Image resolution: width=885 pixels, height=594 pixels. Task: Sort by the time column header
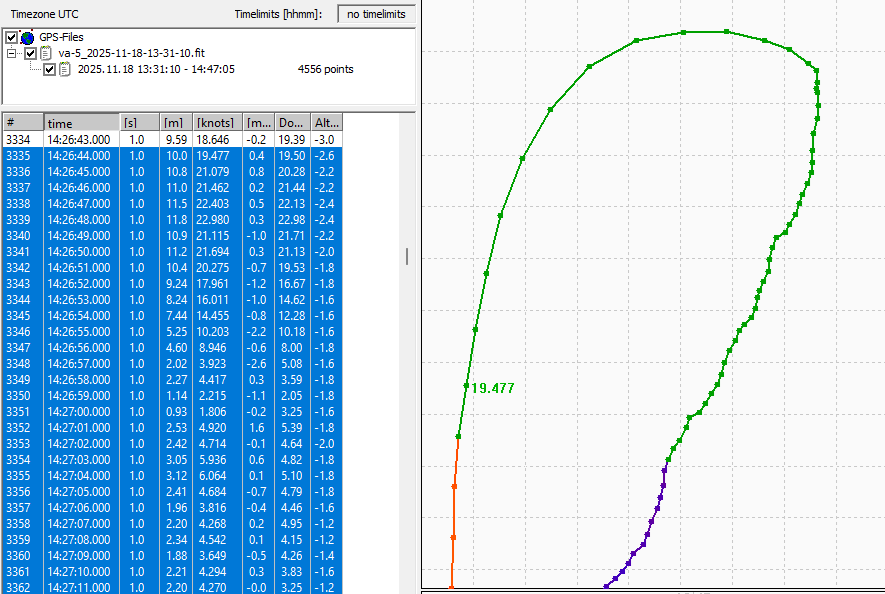(x=81, y=122)
